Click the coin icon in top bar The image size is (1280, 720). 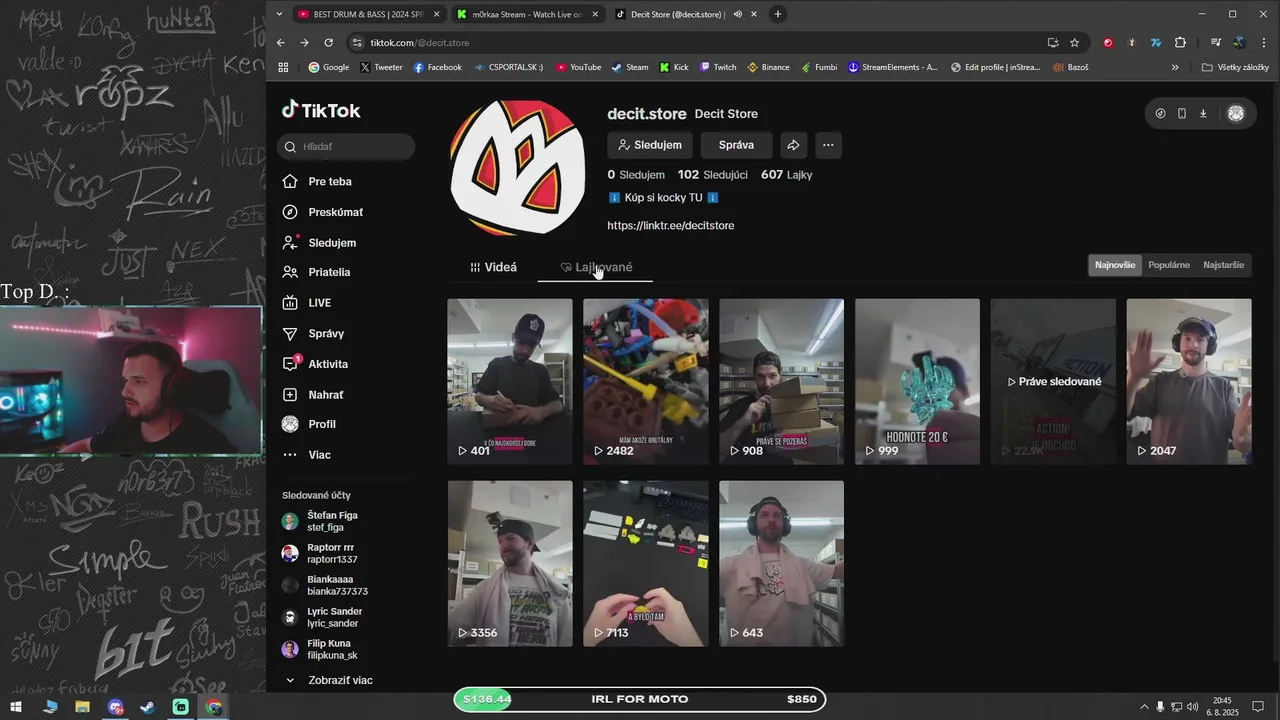pyautogui.click(x=1160, y=113)
